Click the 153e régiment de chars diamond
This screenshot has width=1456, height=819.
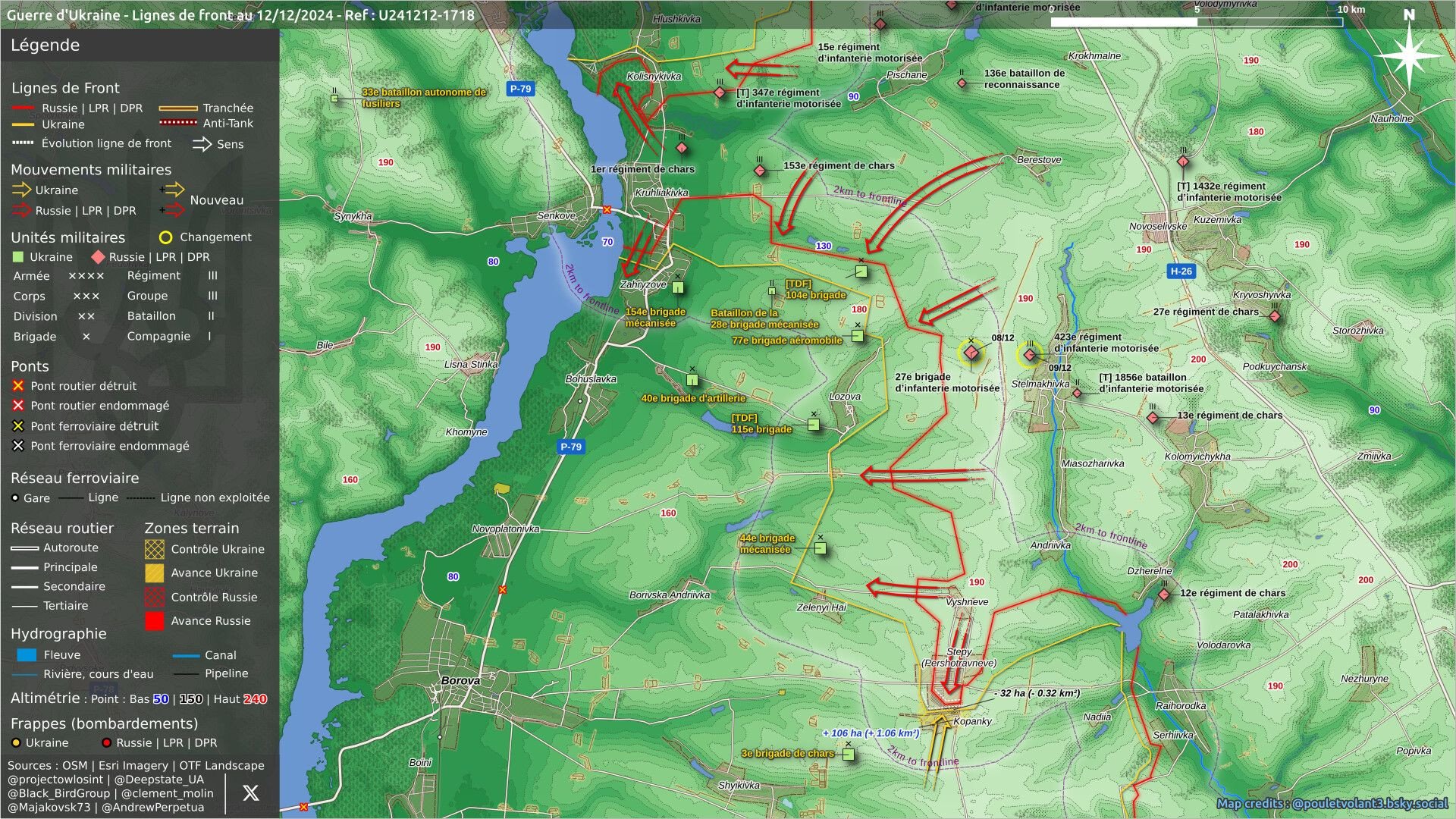coord(760,171)
